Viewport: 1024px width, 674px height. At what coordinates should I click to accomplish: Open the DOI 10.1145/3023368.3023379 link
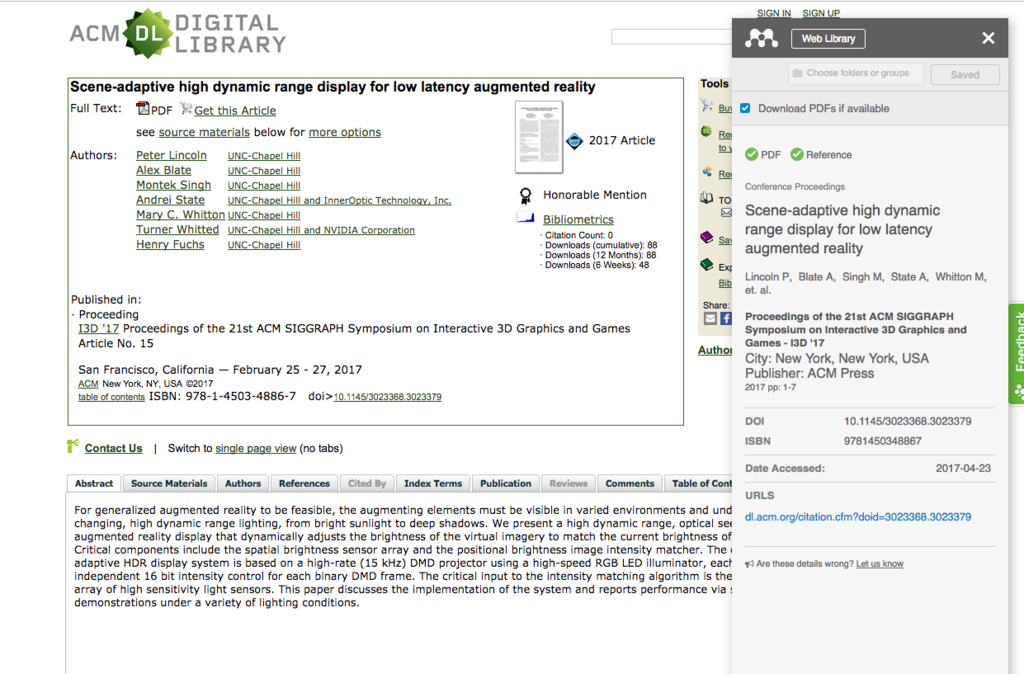tap(387, 397)
